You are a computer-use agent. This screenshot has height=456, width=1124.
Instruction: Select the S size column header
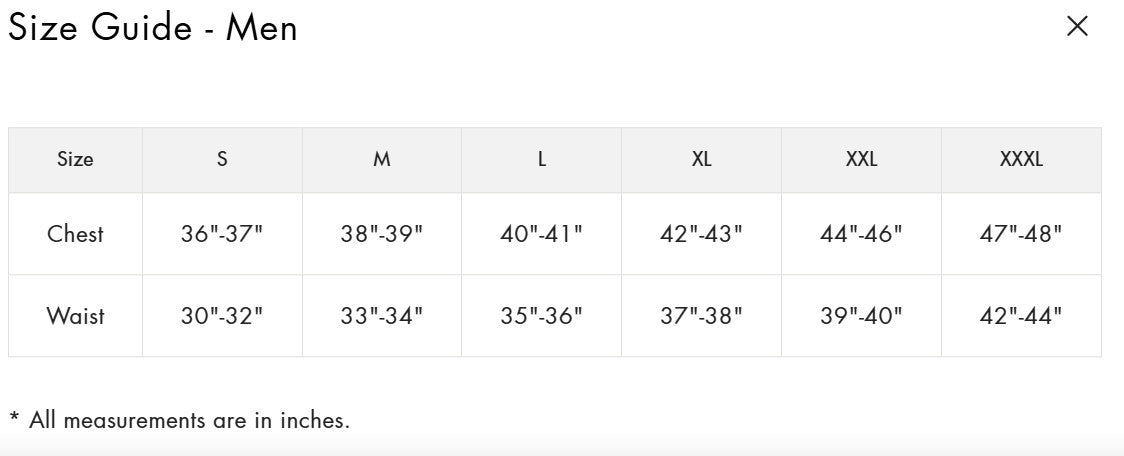pos(222,159)
